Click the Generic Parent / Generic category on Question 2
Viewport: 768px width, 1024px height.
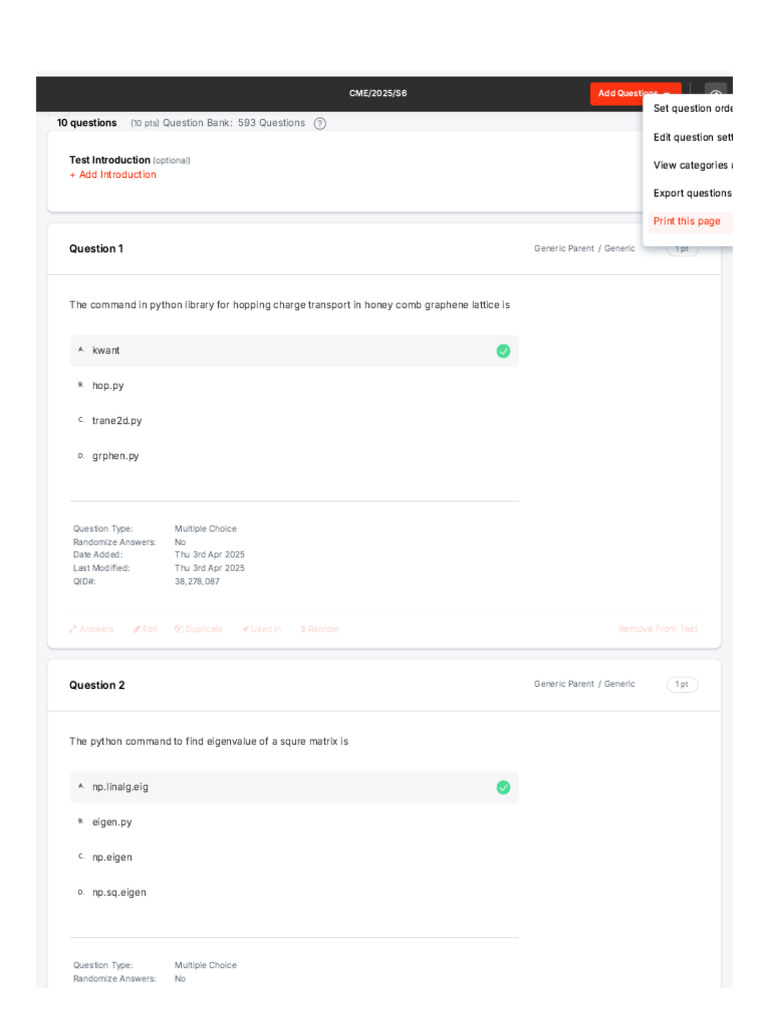coord(584,685)
